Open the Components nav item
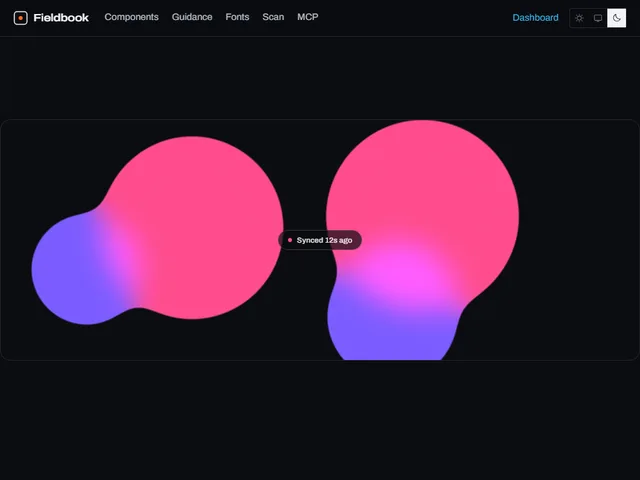Viewport: 640px width, 480px height. [131, 17]
